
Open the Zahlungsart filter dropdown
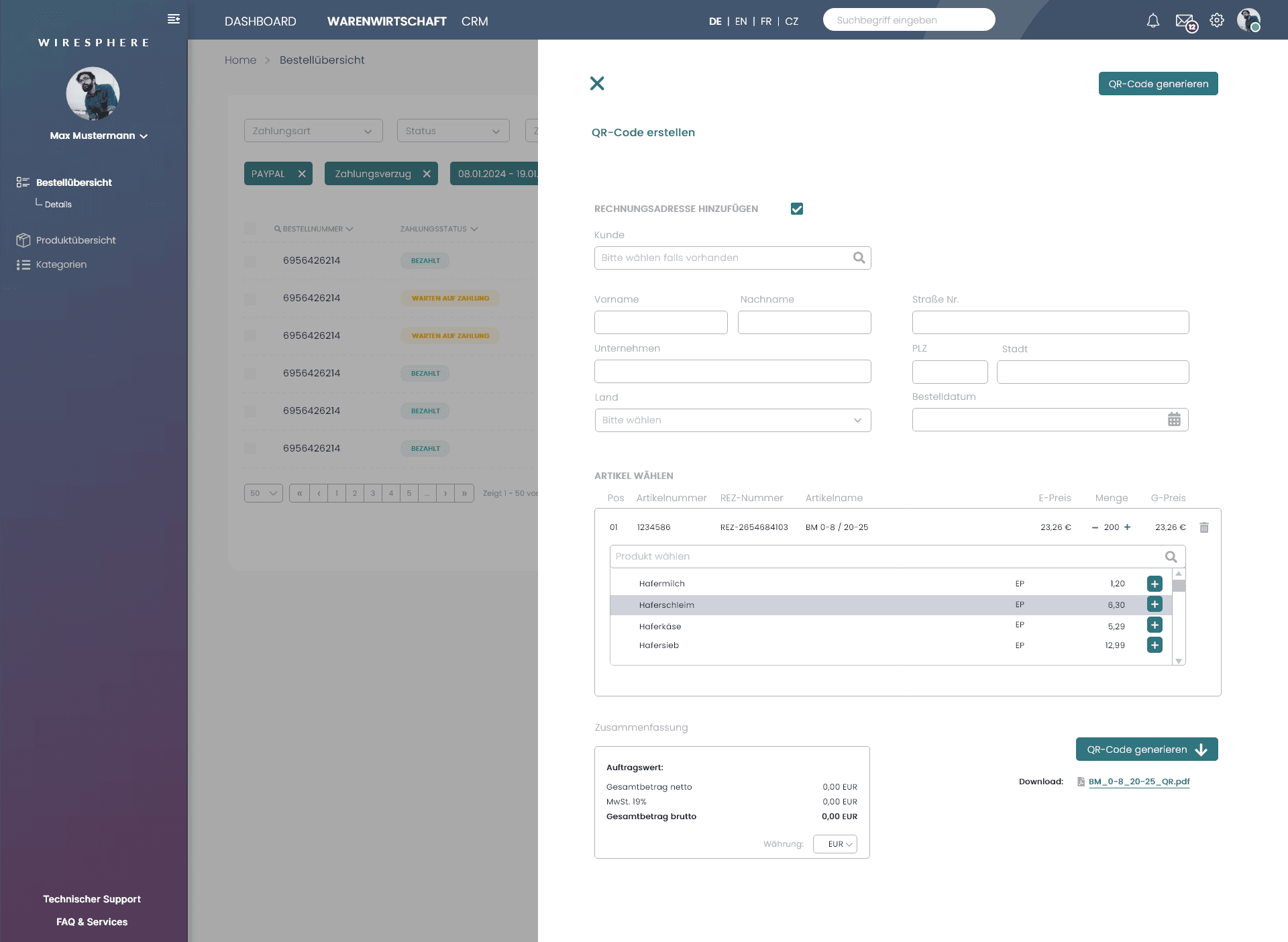pyautogui.click(x=313, y=131)
